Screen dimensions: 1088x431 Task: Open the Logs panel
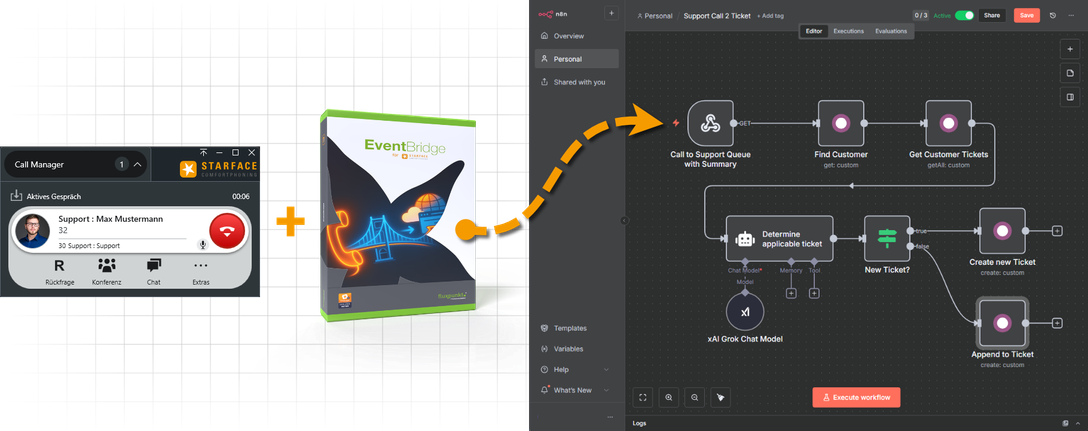coord(639,423)
